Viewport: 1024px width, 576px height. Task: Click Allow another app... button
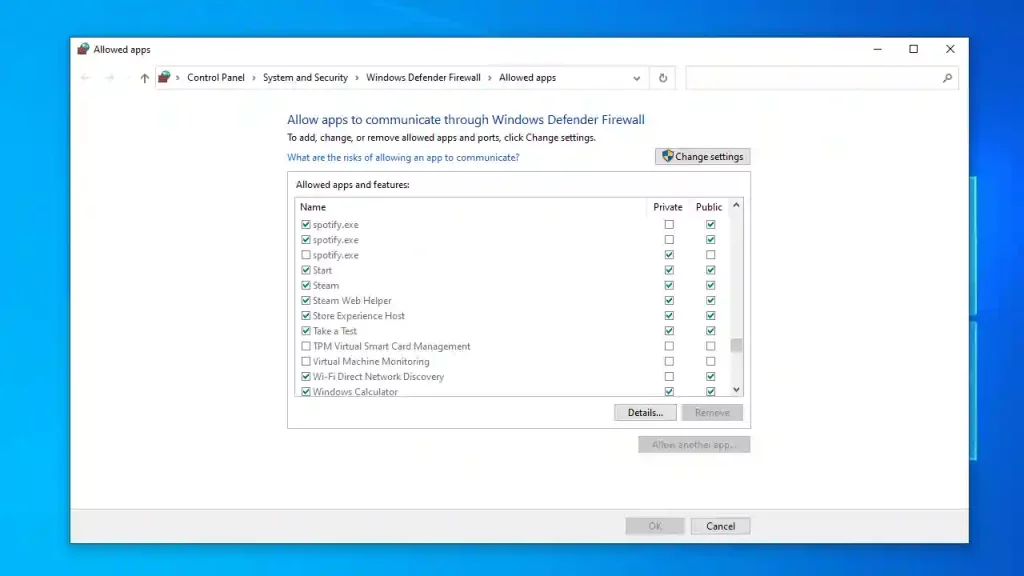point(694,445)
